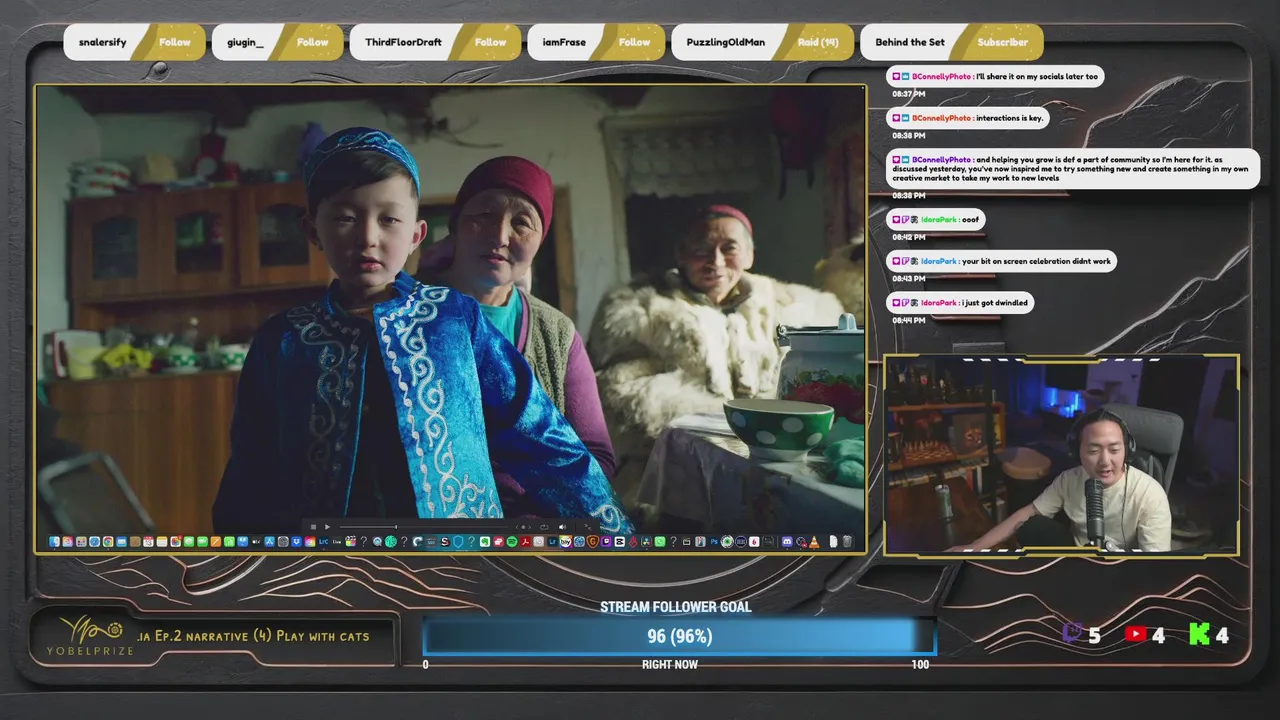Open DaVinci Resolve in the dock
The height and width of the screenshot is (720, 1280).
pyautogui.click(x=646, y=541)
